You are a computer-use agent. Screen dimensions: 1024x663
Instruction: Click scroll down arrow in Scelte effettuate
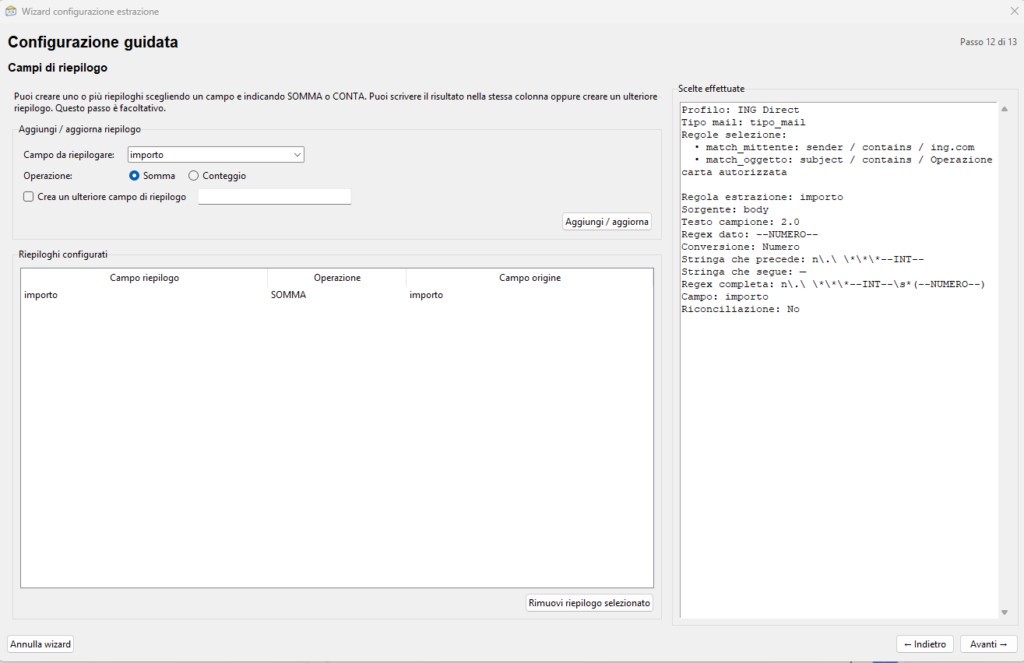click(1004, 612)
